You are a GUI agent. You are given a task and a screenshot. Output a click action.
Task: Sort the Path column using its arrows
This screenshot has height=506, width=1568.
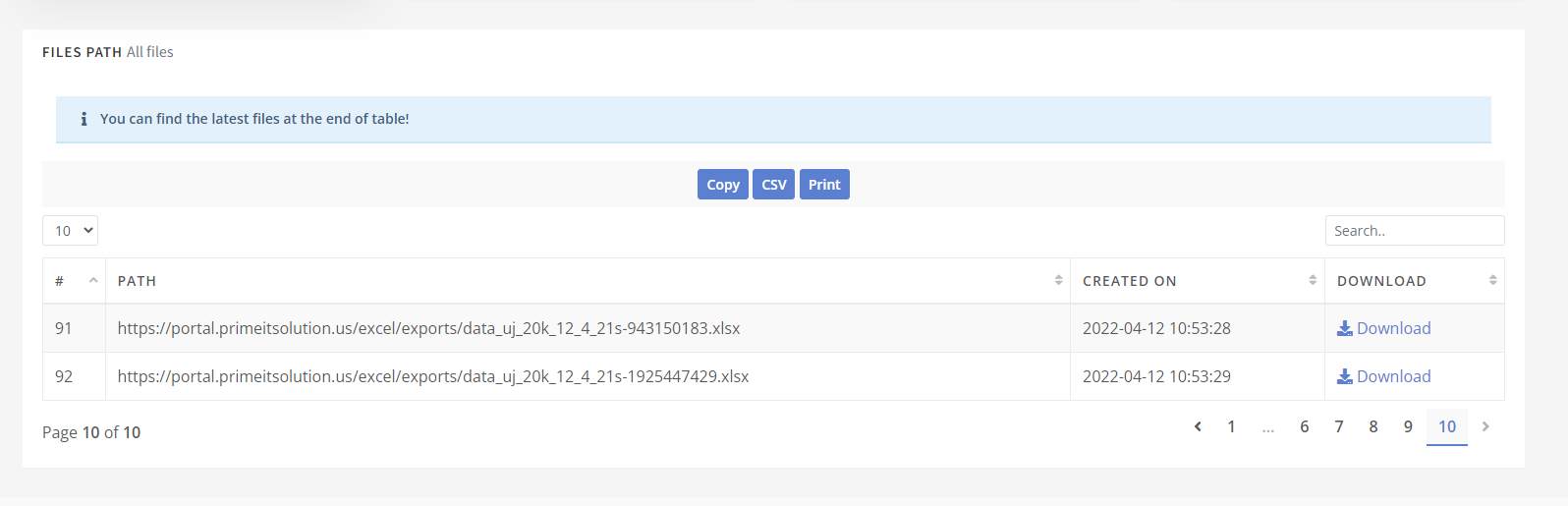click(1058, 280)
